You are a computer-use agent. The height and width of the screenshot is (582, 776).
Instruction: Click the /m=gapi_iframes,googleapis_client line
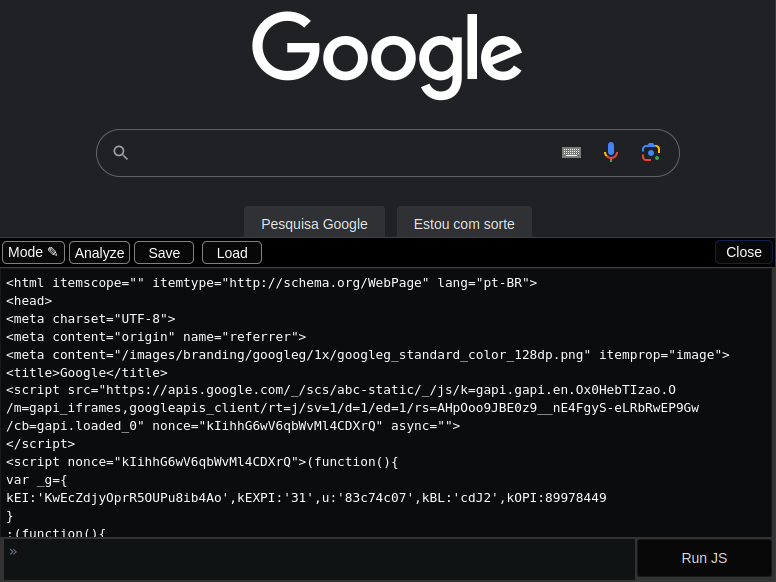(x=353, y=408)
